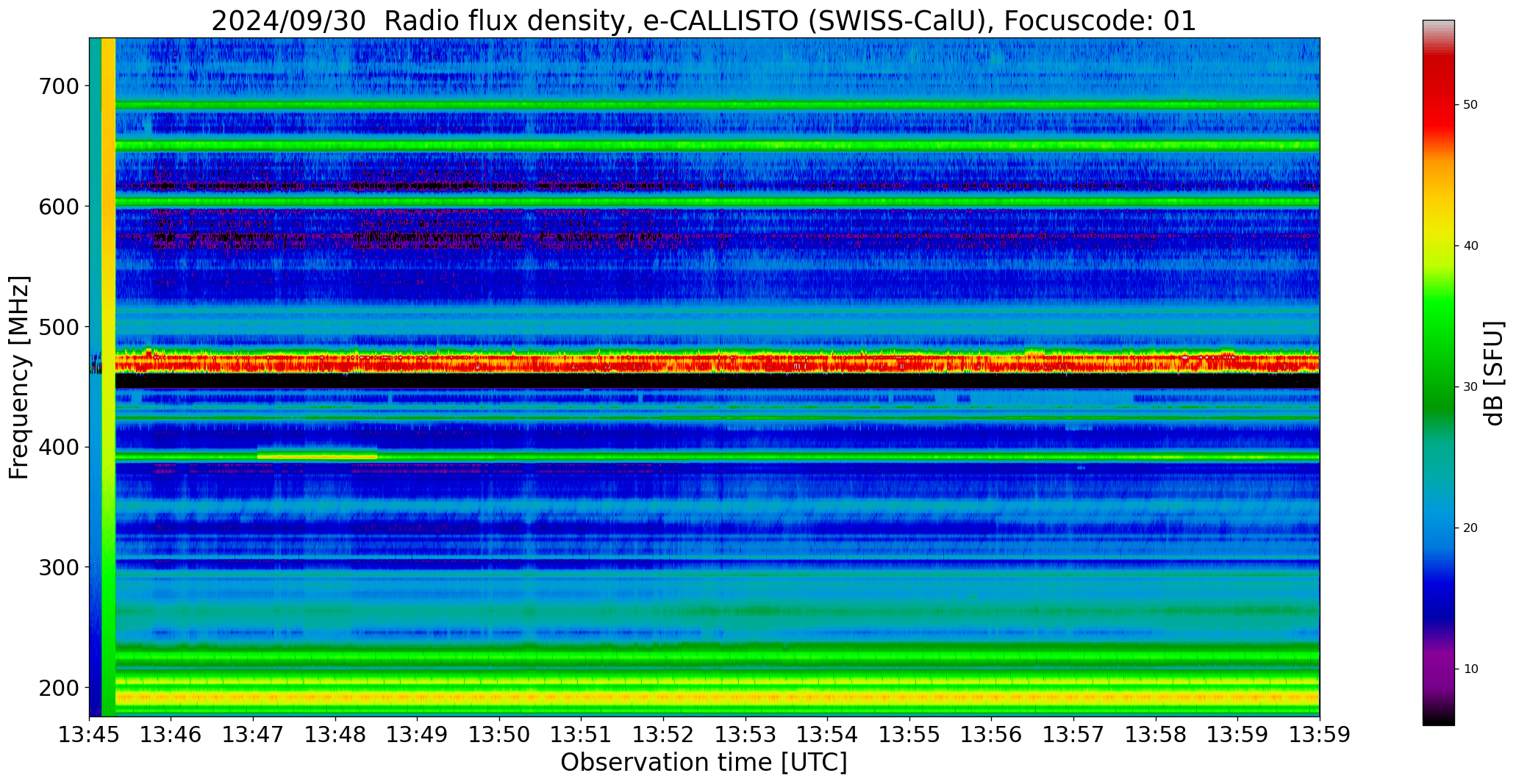
Task: Click the 13:47 time tick label
Action: (254, 735)
